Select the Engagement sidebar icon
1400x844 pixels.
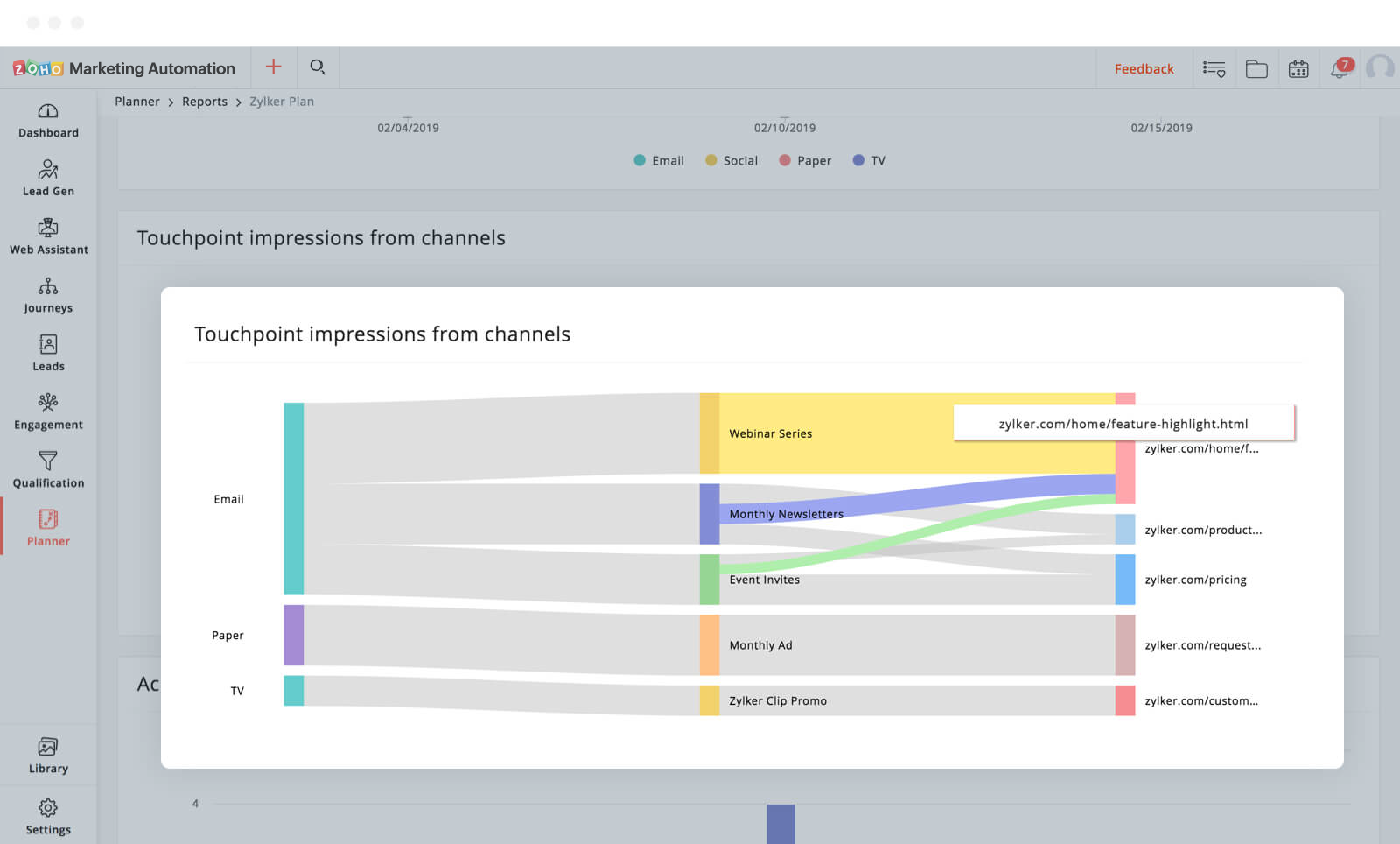[x=48, y=411]
